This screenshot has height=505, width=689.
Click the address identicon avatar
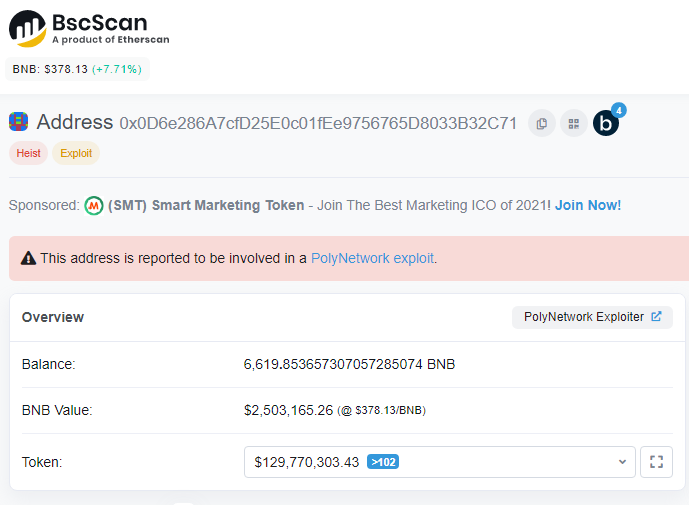click(18, 122)
